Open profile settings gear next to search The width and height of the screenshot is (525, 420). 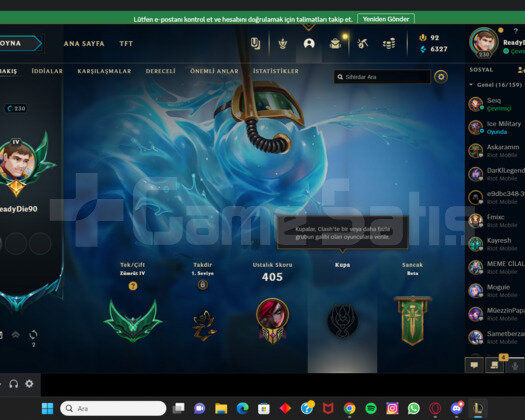(x=441, y=77)
